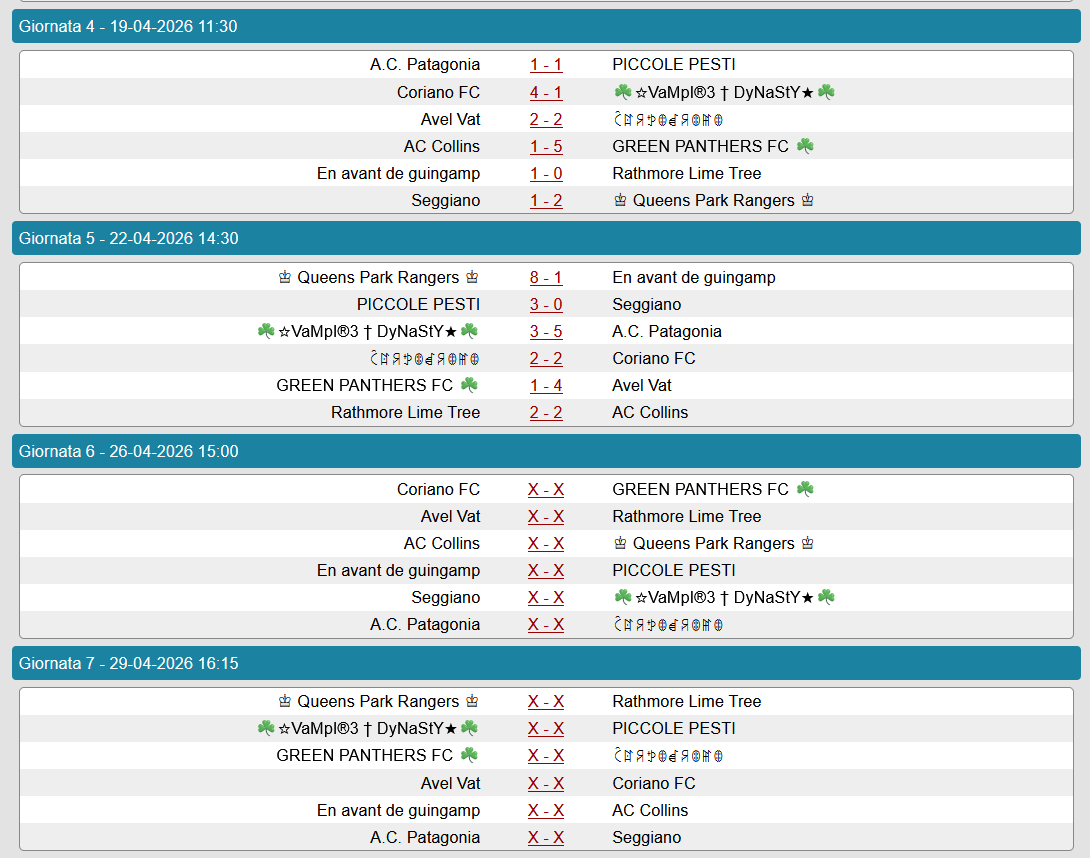Click team name En avant de guingamp in Giornata 4

(398, 173)
